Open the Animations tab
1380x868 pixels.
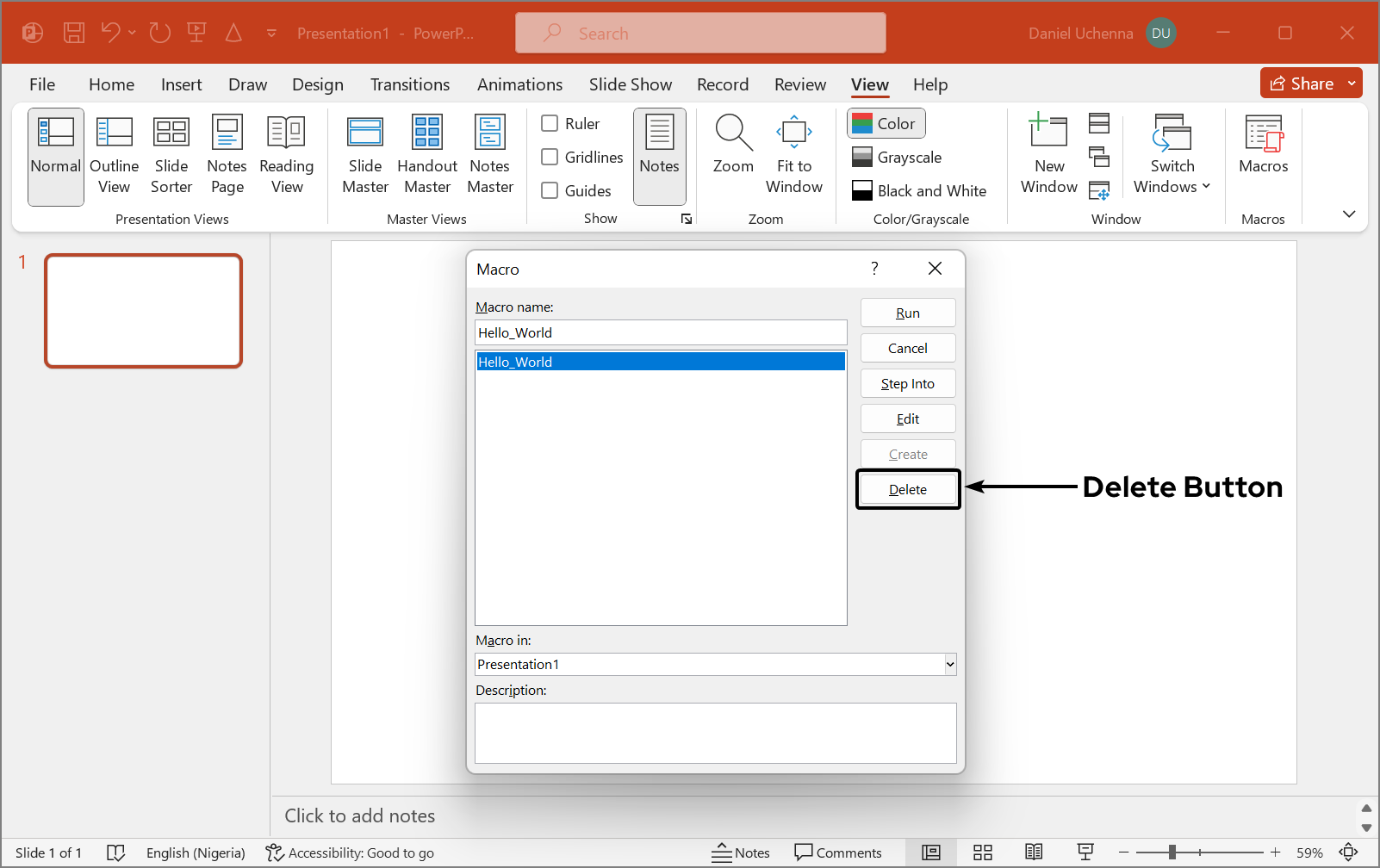click(x=519, y=84)
